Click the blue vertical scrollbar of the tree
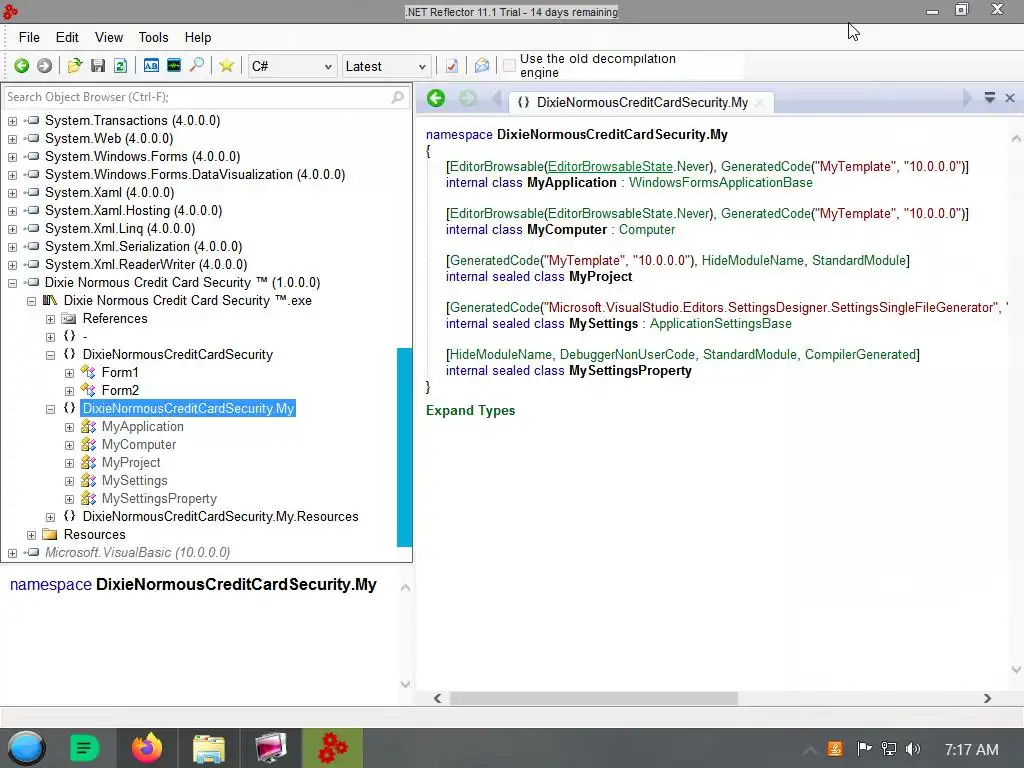 tap(404, 447)
